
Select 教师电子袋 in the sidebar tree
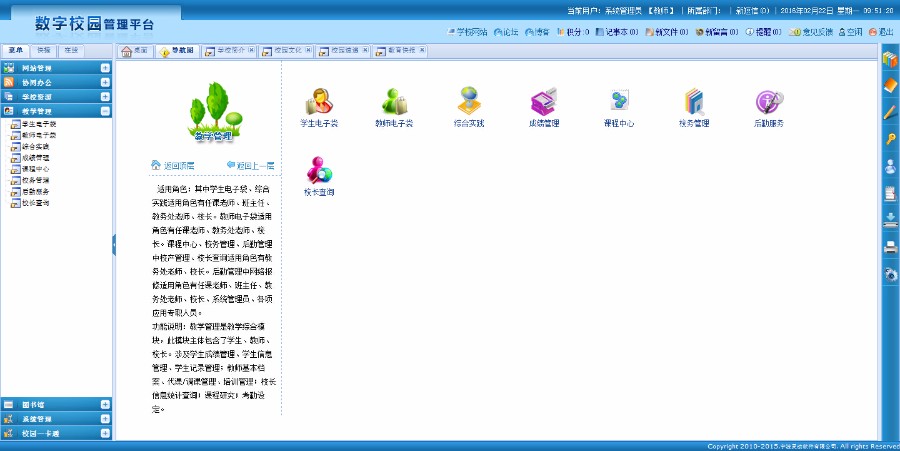(39, 135)
